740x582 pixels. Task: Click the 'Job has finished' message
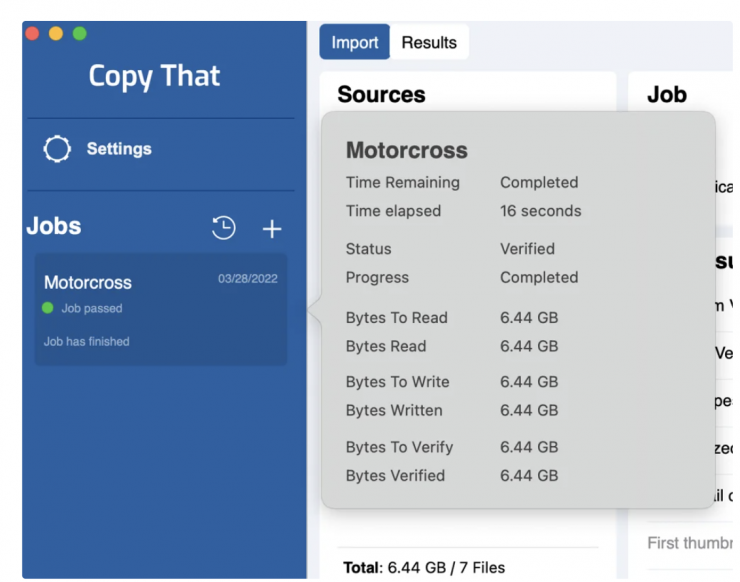point(87,341)
